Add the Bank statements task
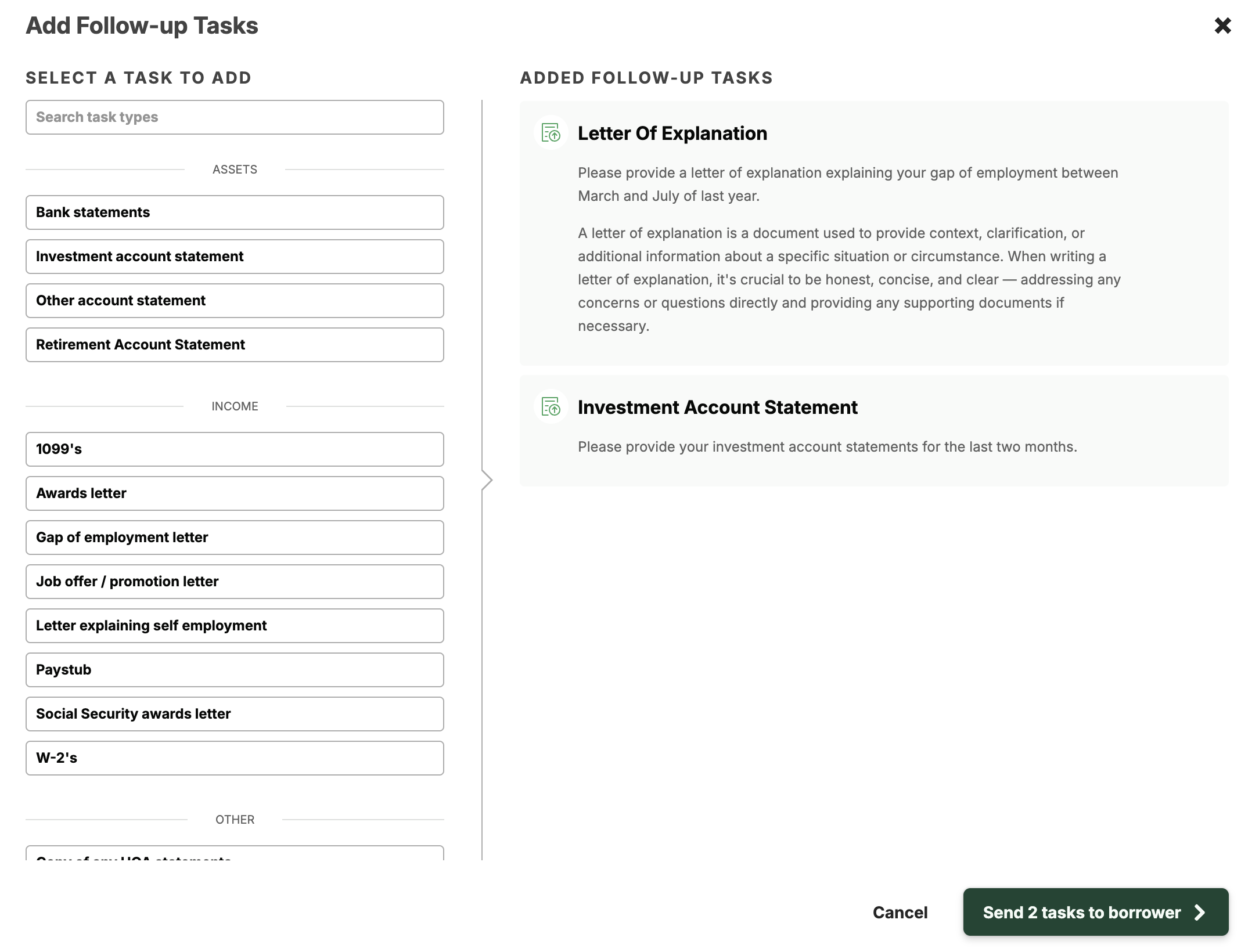The width and height of the screenshot is (1259, 952). pos(235,212)
